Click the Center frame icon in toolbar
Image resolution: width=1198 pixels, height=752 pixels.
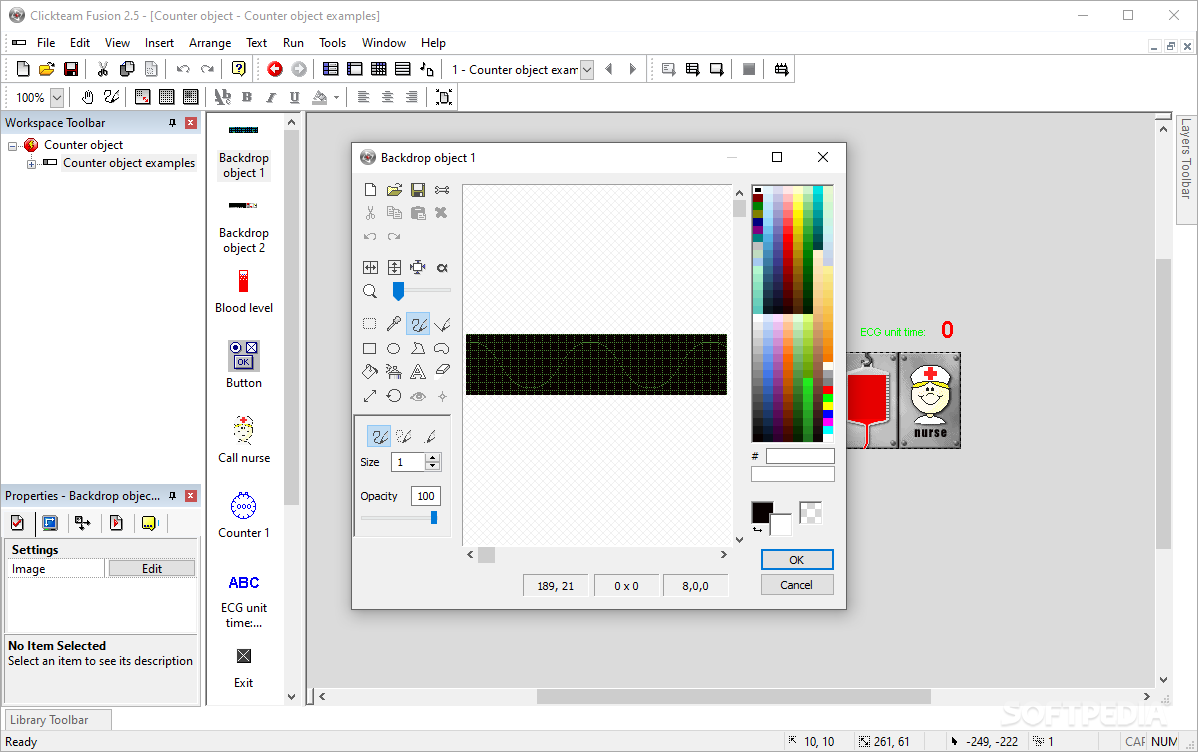point(444,97)
